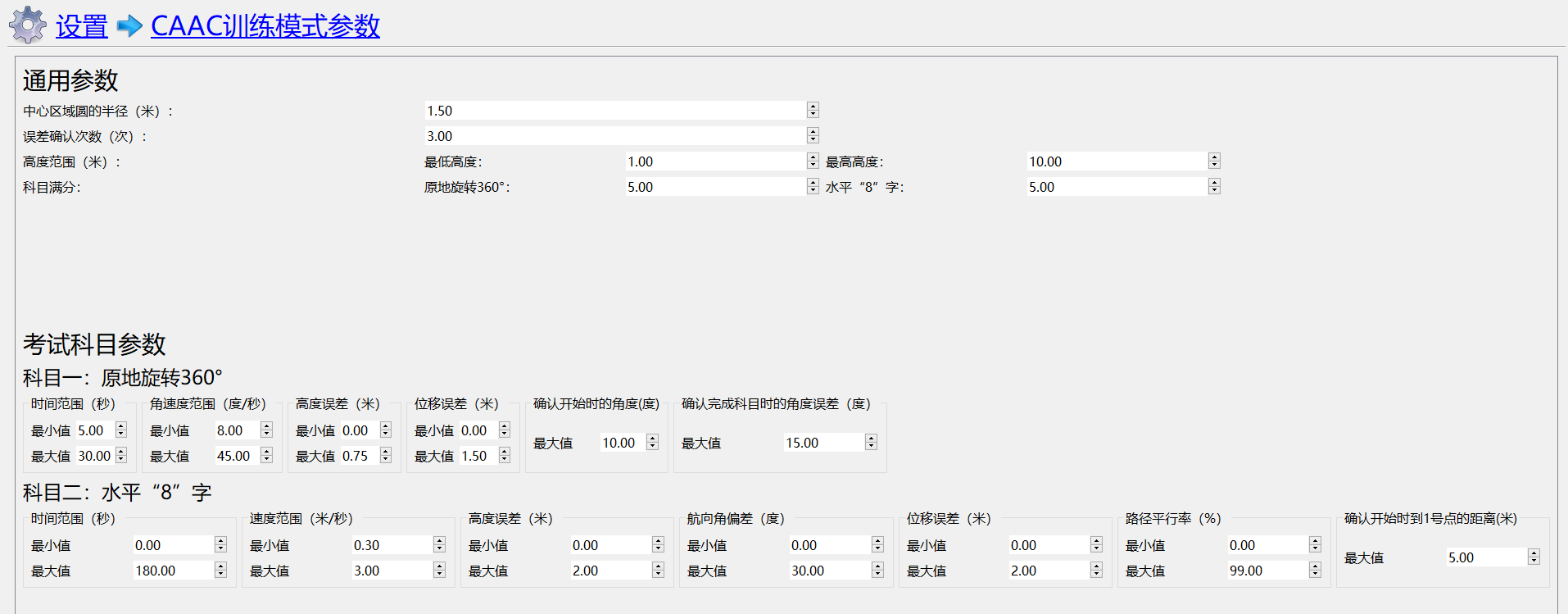This screenshot has width=1568, height=614.
Task: Adjust 路径平行率 最大值 spinner
Action: click(1315, 571)
